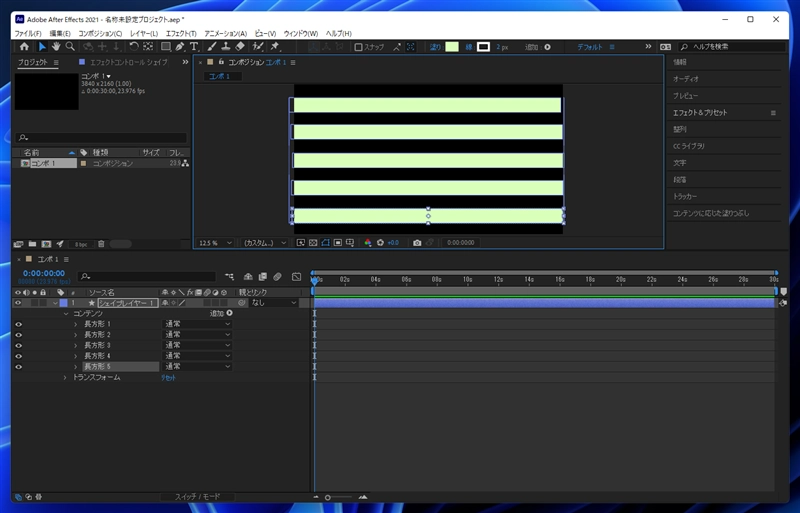Open the エフェクト(T) menu

[x=181, y=34]
